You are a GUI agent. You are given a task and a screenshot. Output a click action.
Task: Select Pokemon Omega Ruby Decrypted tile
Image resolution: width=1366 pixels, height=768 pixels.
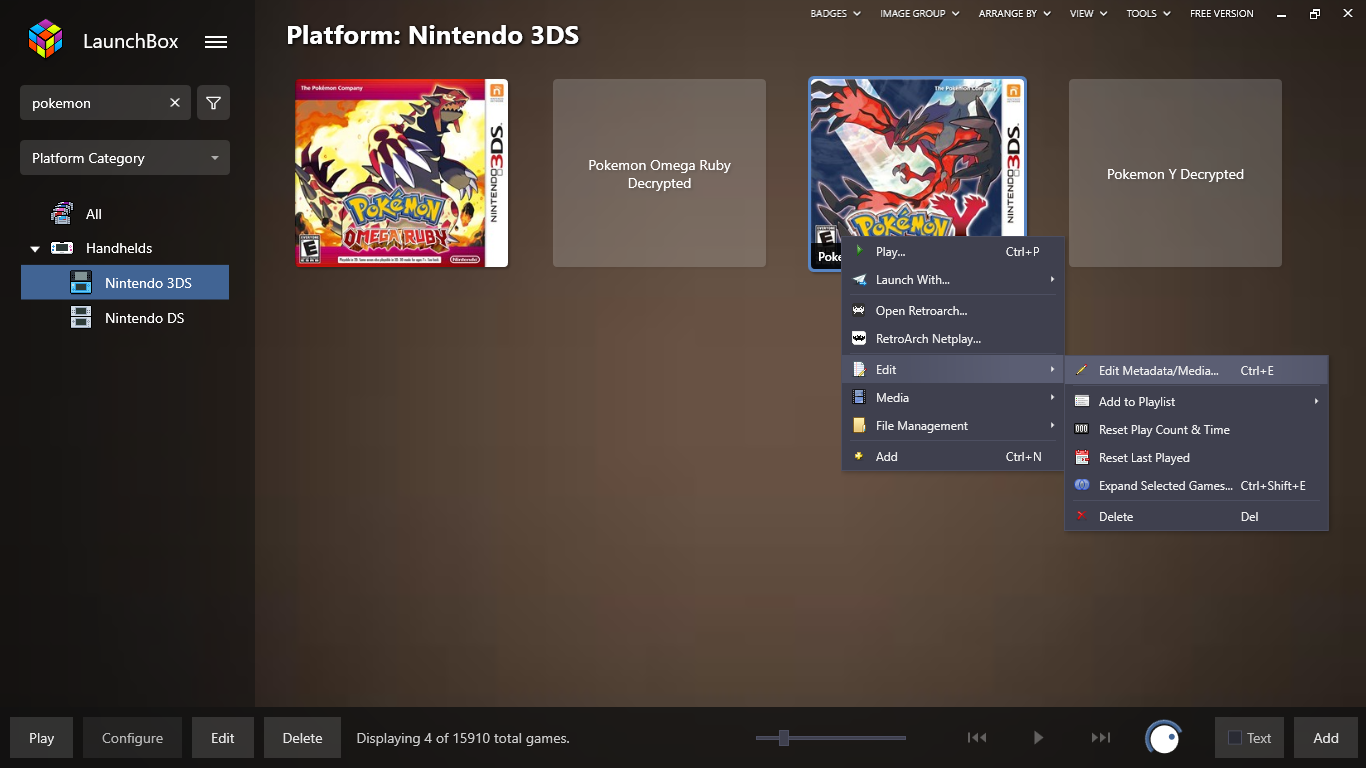pyautogui.click(x=659, y=173)
